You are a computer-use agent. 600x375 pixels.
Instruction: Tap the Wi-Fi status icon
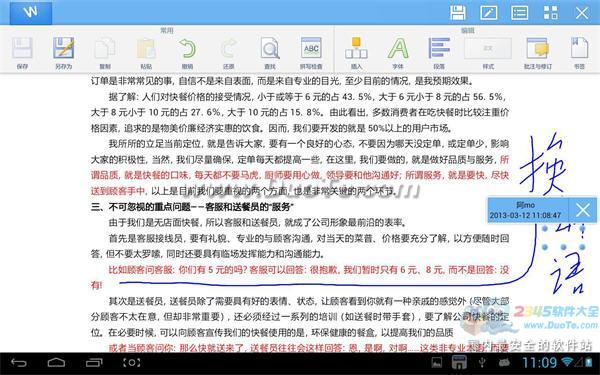click(x=567, y=362)
